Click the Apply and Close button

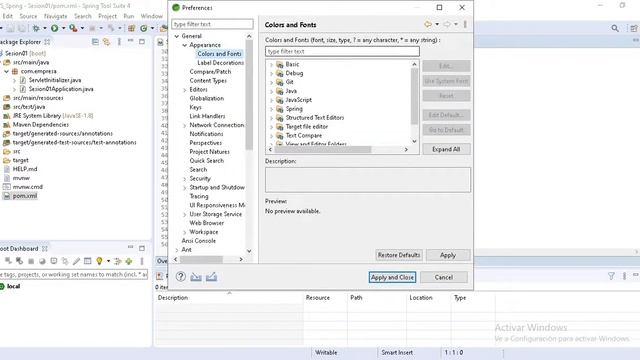click(x=392, y=277)
